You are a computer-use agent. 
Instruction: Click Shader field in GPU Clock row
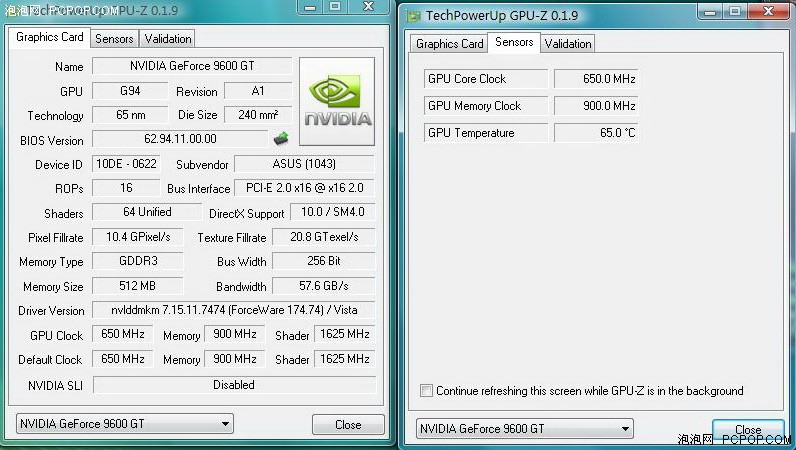[x=345, y=334]
